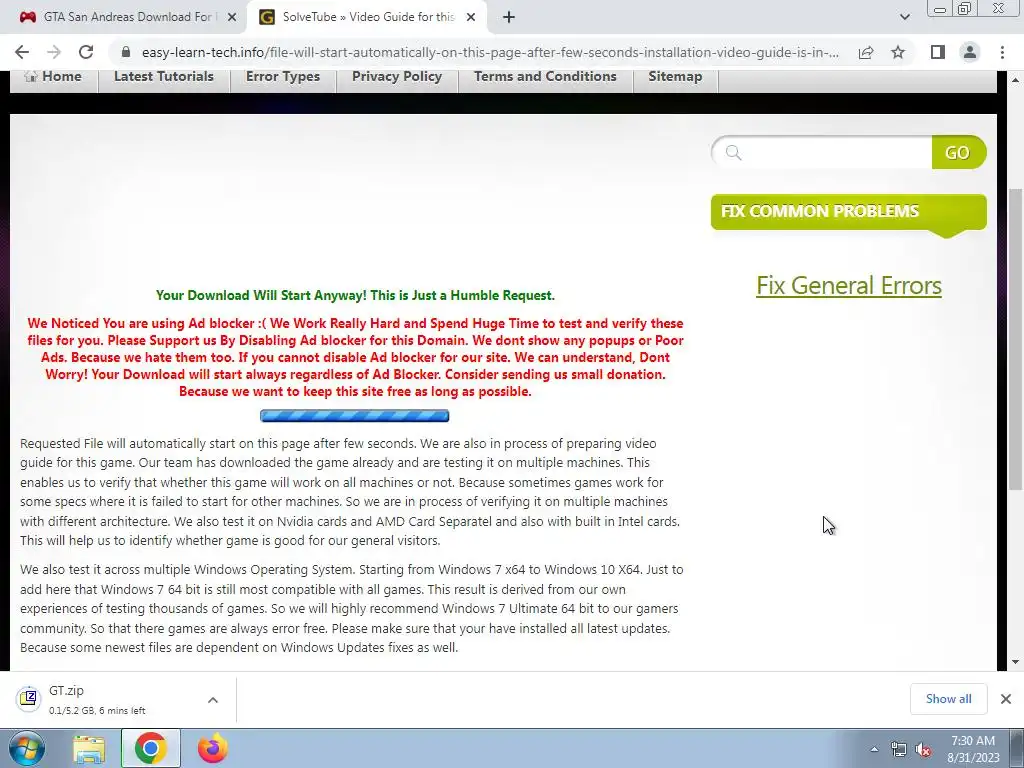Click the muted volume tray icon
Viewport: 1024px width, 768px height.
pos(923,750)
